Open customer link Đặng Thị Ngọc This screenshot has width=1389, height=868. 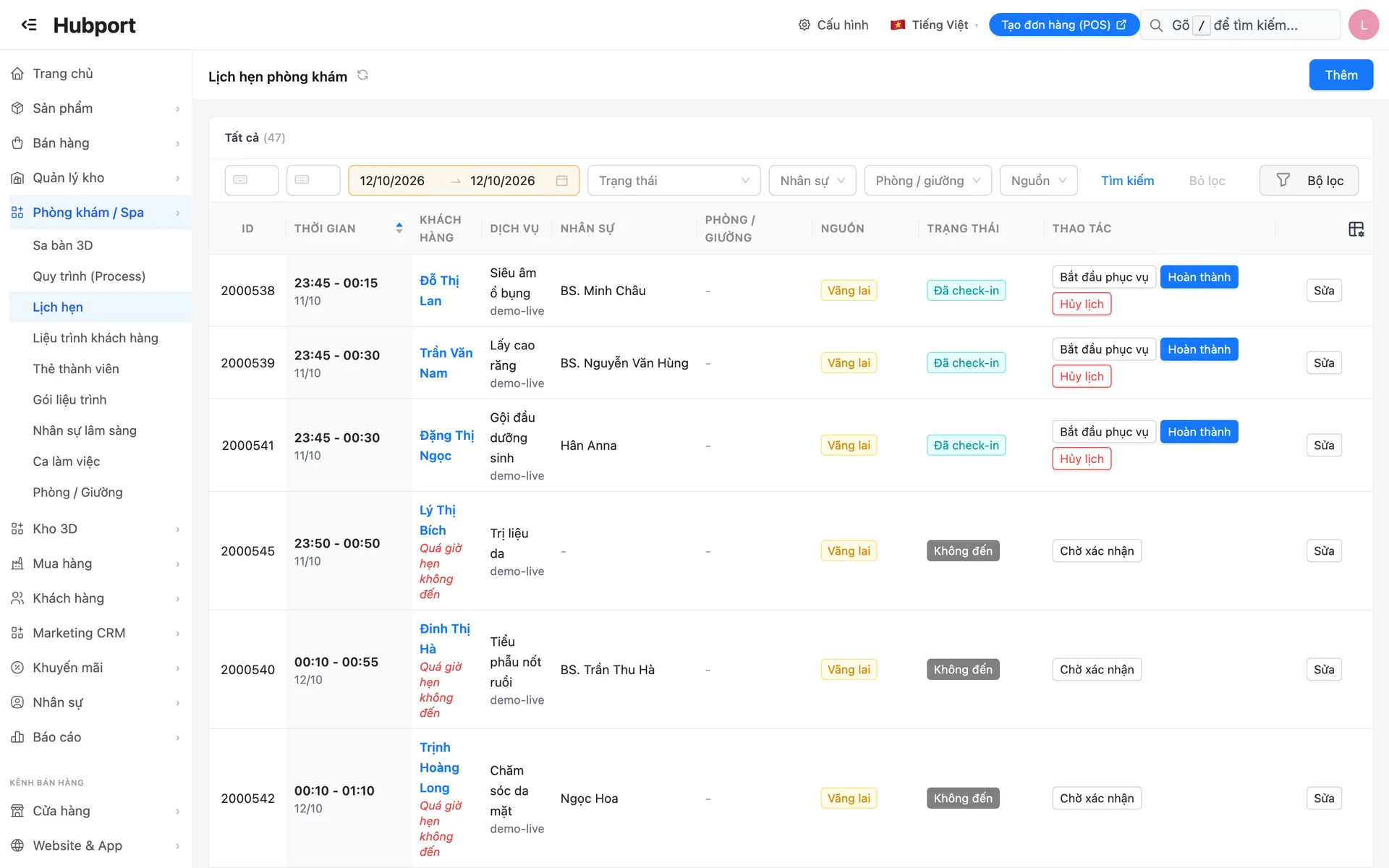tap(446, 446)
